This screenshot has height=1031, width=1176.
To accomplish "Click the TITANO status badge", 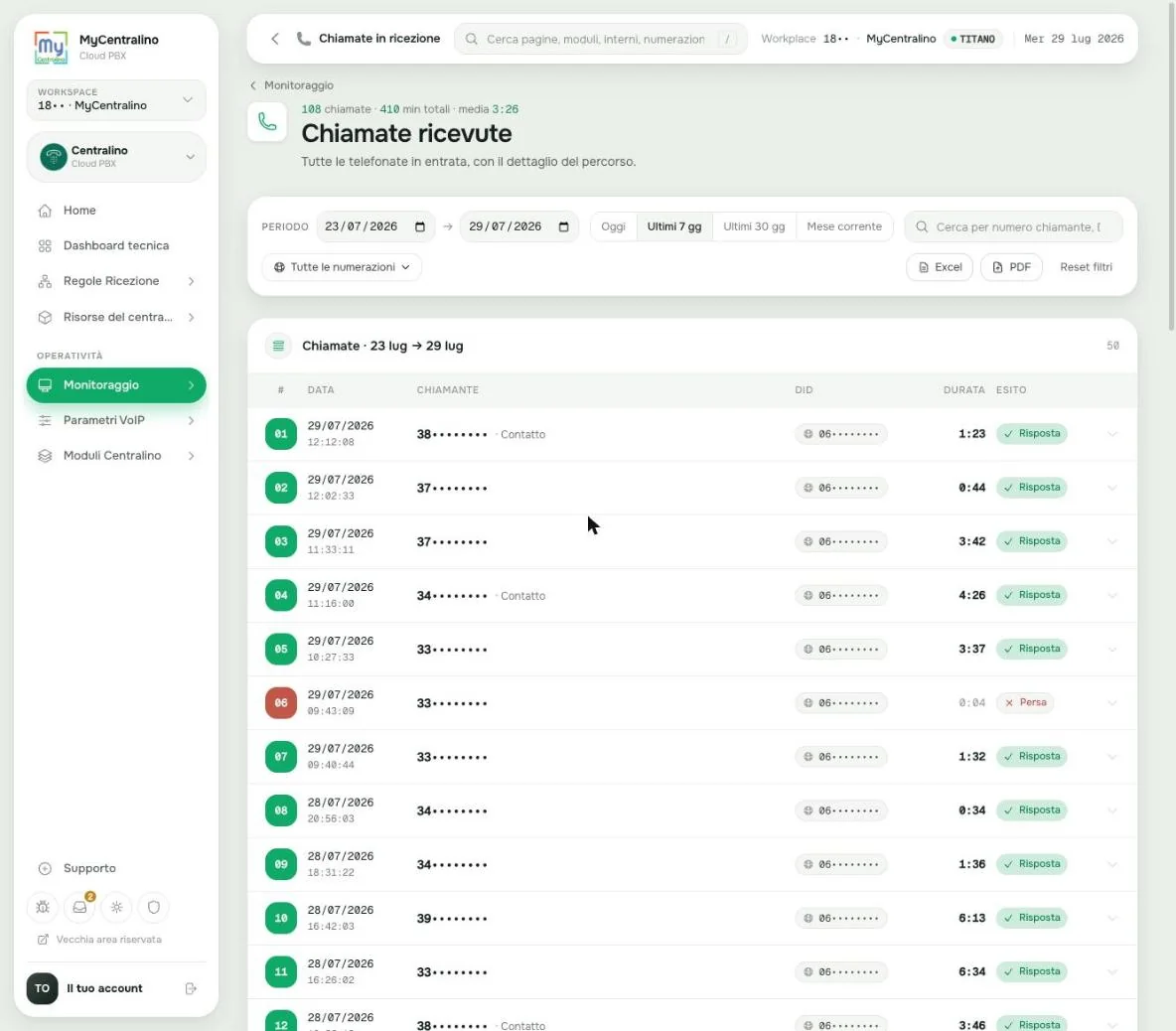I will click(x=972, y=39).
